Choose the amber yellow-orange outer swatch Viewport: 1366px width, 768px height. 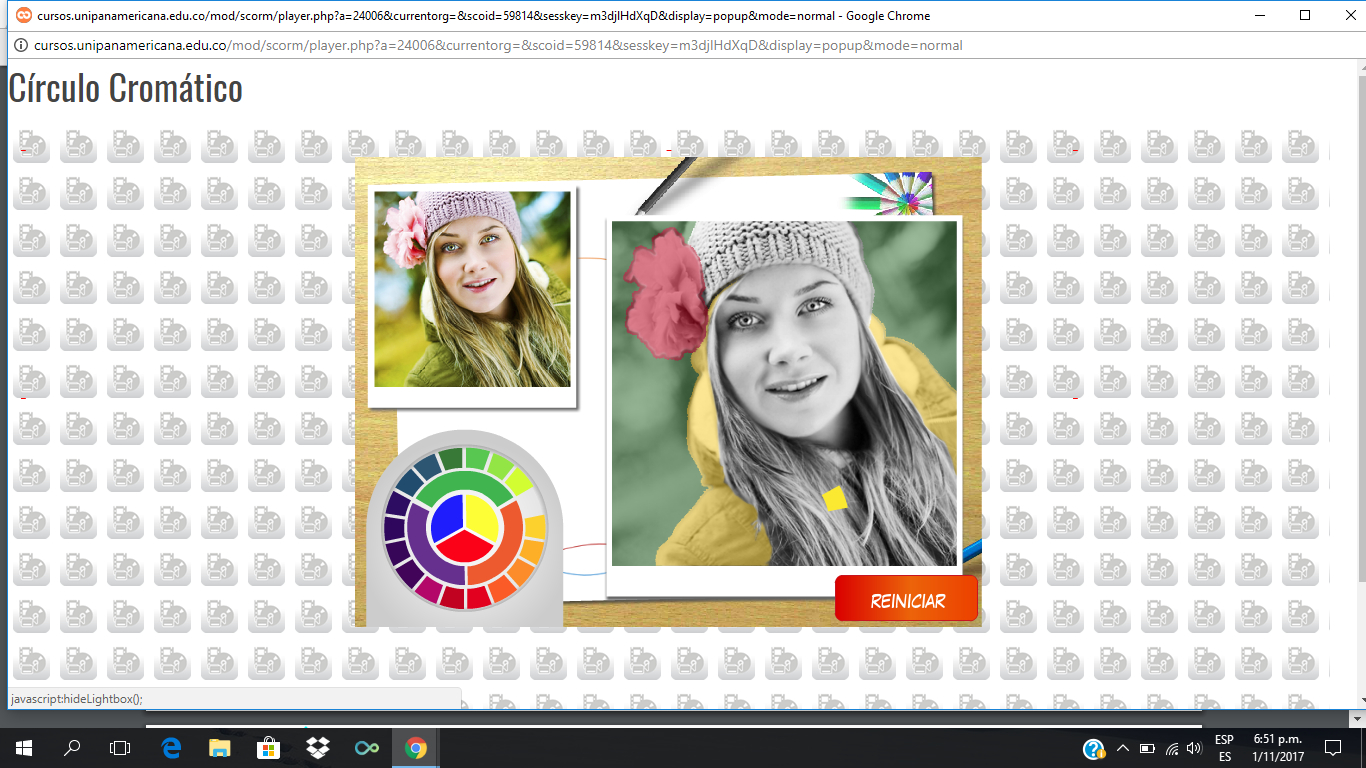tap(532, 551)
